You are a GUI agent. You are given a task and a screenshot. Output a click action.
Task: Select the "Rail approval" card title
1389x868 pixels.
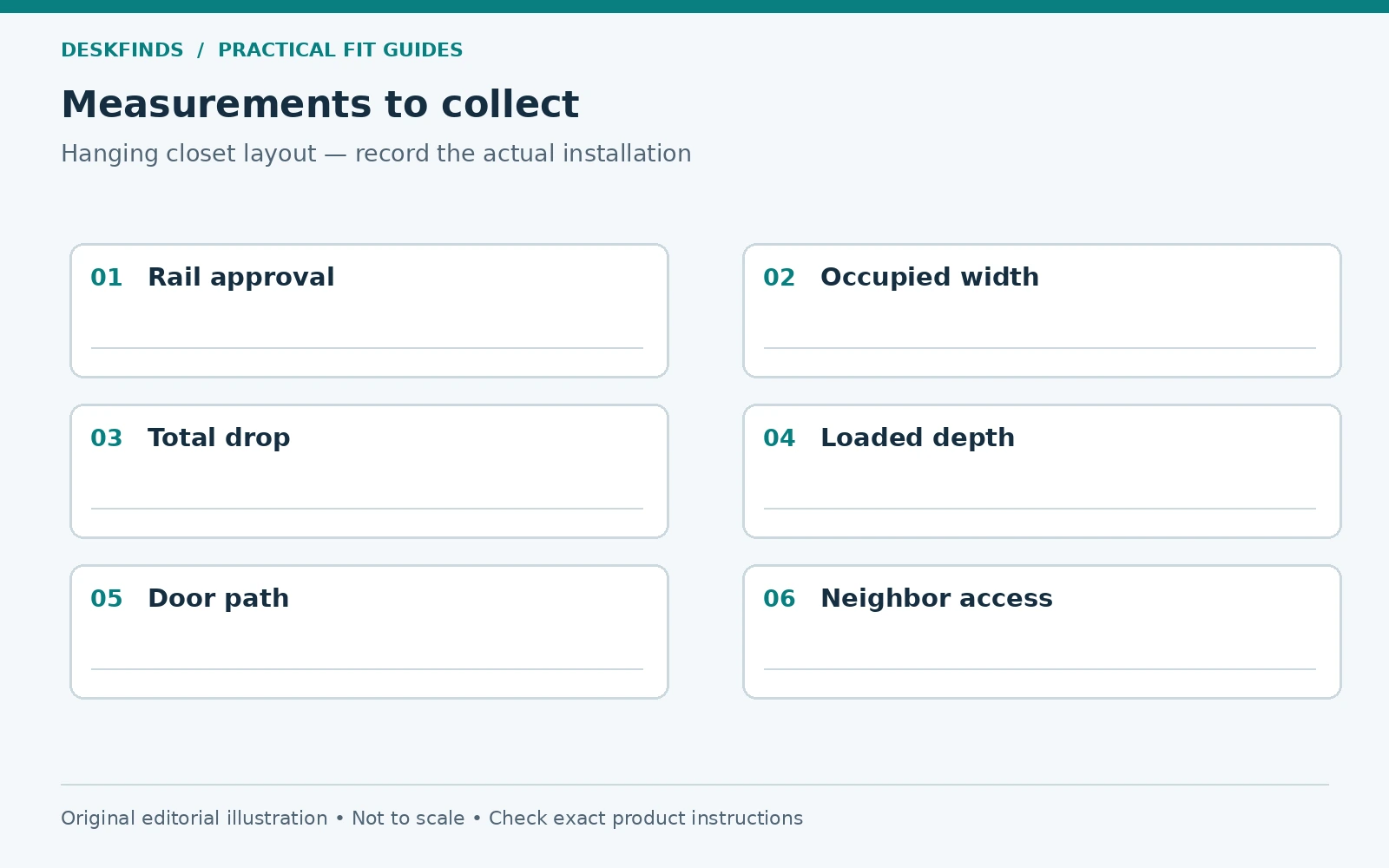click(x=240, y=278)
